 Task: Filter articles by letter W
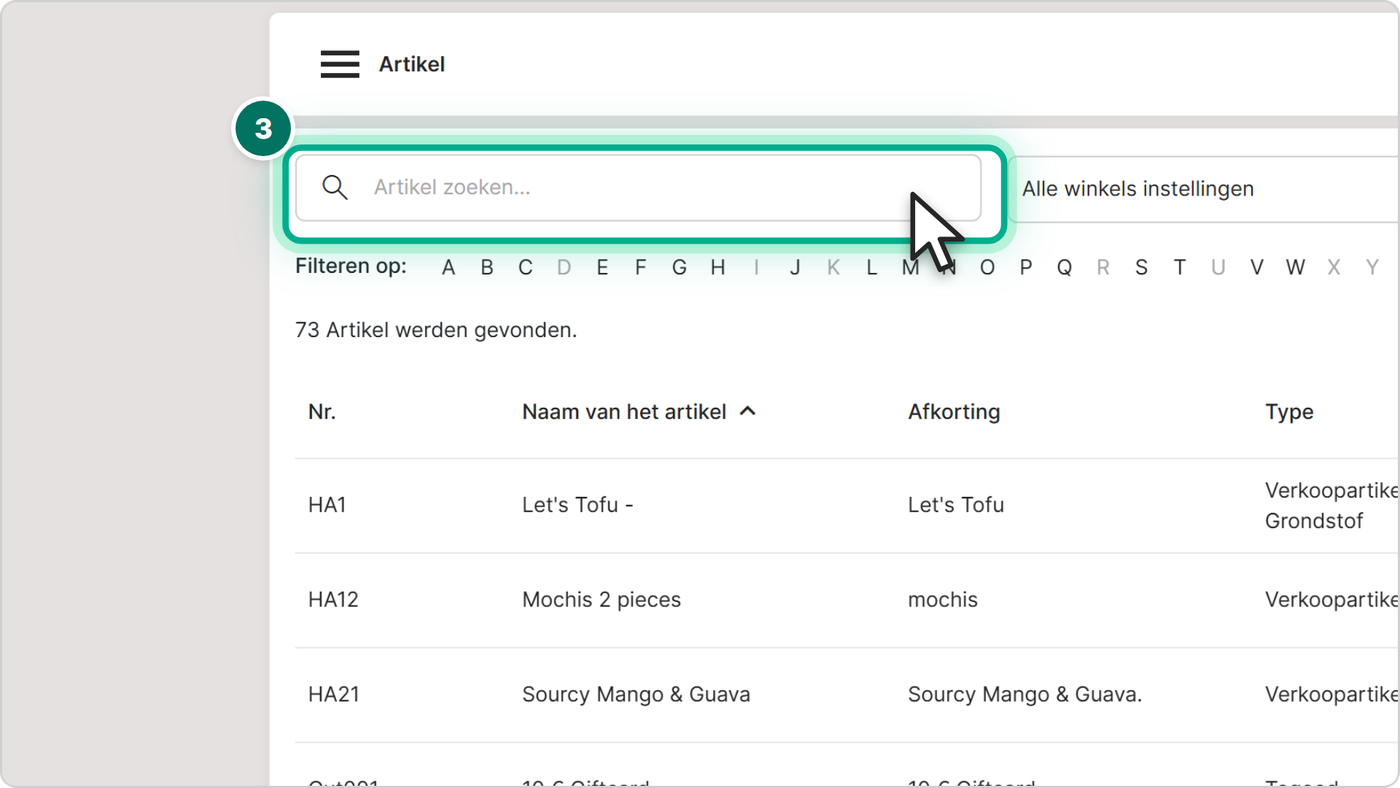1295,267
